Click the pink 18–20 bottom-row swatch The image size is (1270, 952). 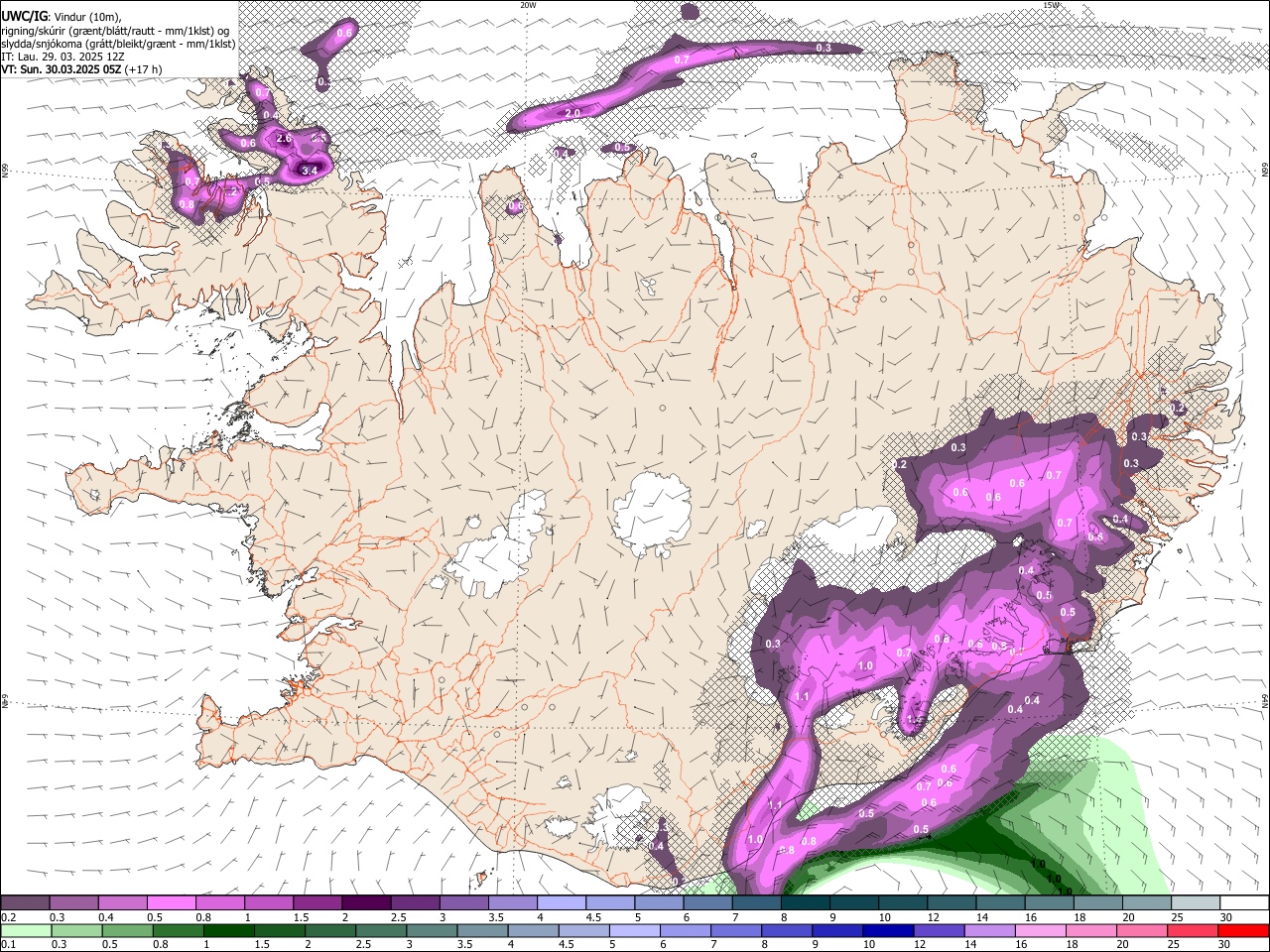[1090, 930]
